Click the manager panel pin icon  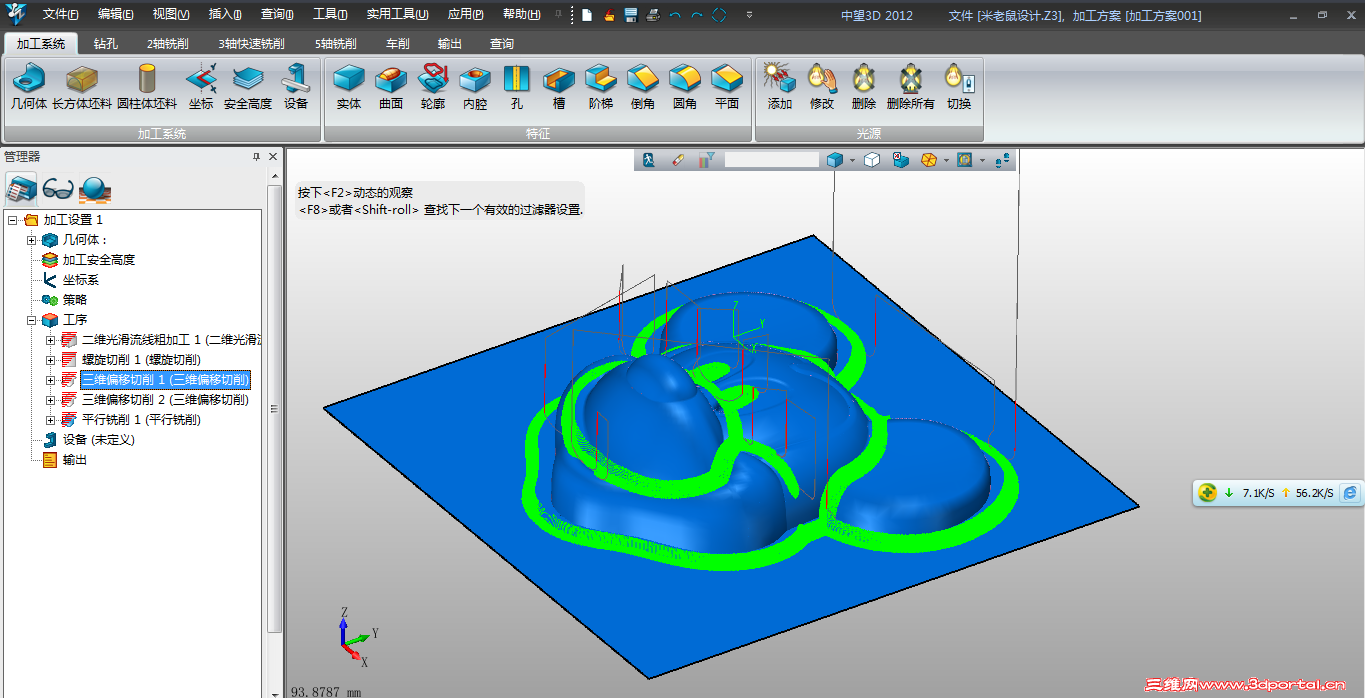[256, 157]
